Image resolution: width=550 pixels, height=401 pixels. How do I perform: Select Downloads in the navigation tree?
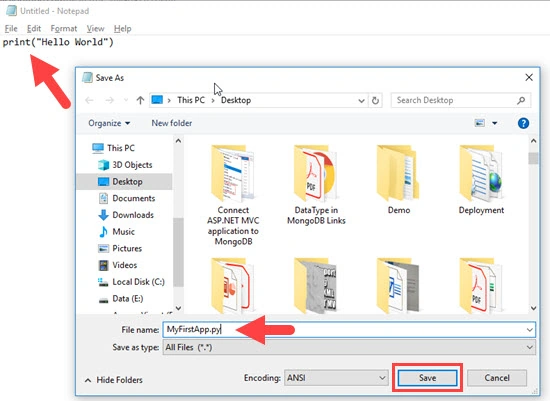pos(126,215)
